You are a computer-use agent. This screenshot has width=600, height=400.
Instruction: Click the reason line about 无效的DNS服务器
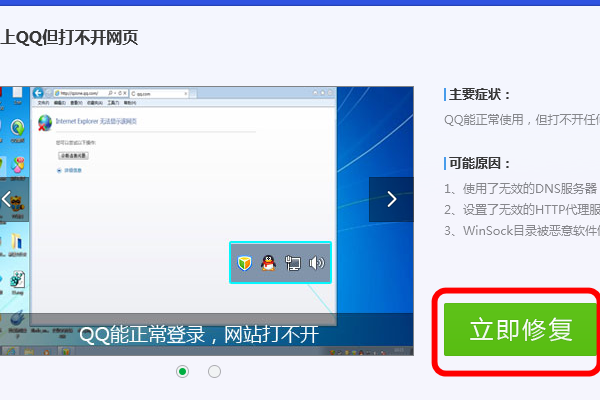click(521, 188)
